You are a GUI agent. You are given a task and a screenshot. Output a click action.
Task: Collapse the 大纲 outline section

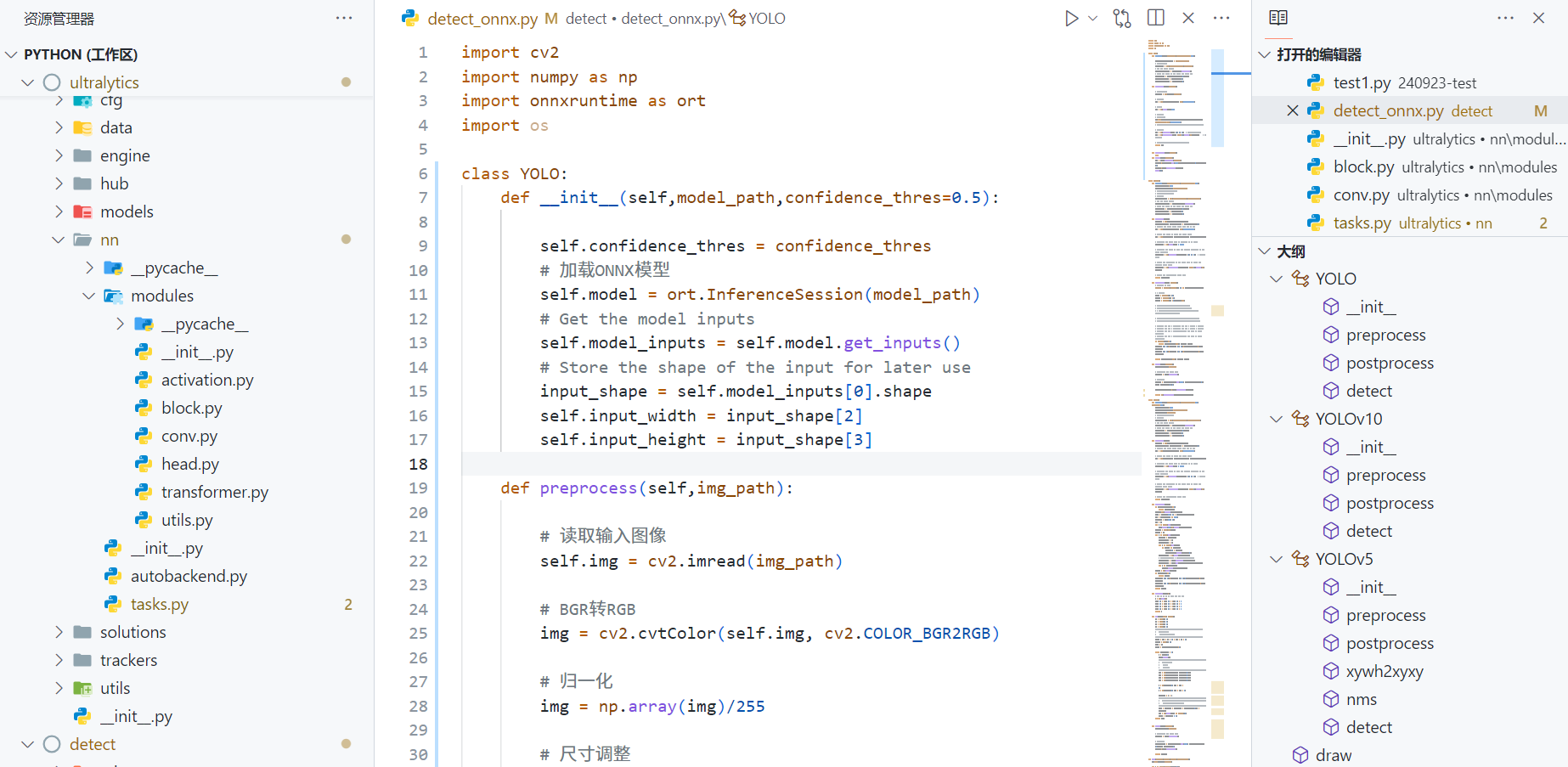point(1265,251)
